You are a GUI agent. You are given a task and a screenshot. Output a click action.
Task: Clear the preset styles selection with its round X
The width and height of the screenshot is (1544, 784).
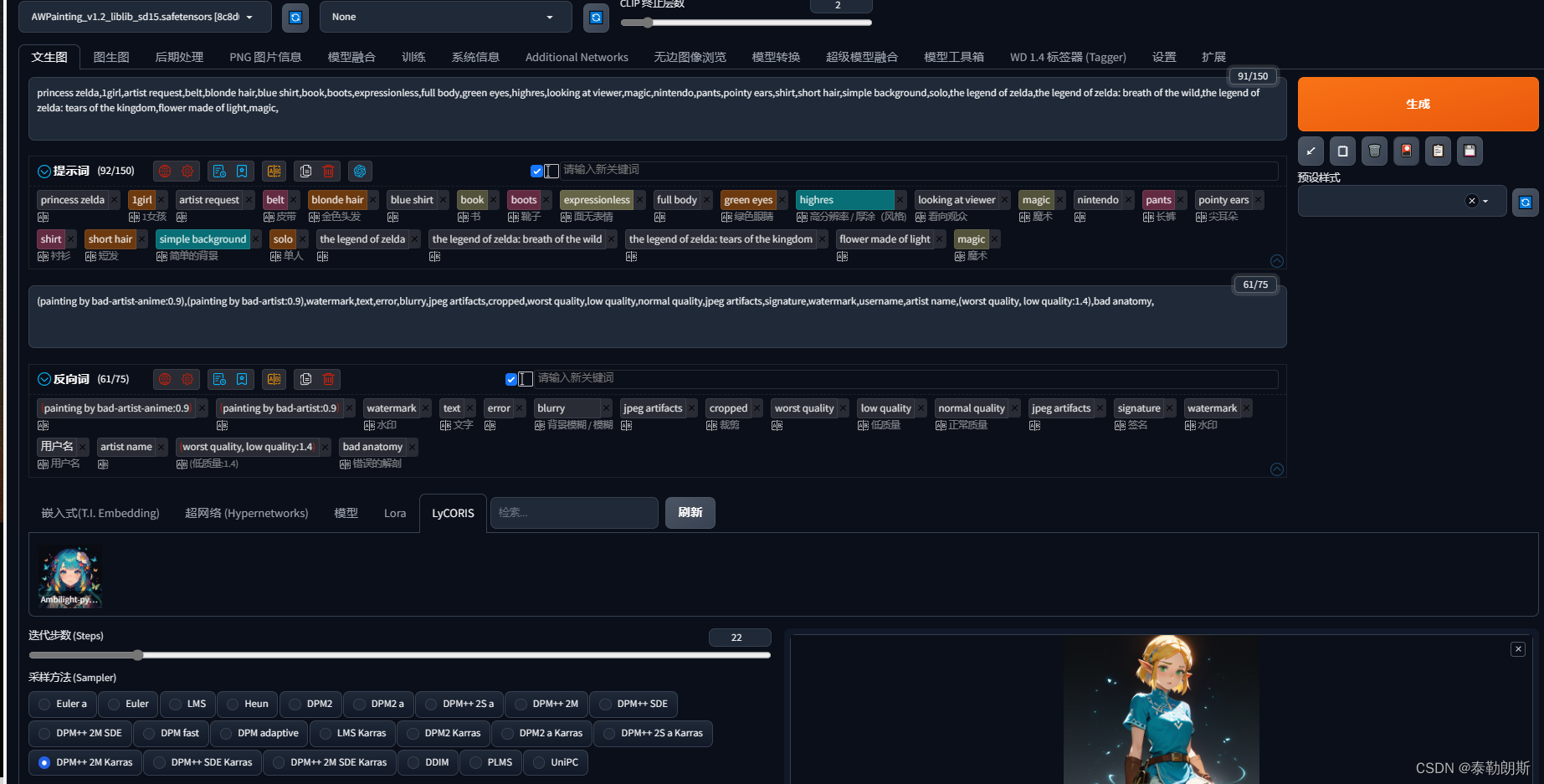pyautogui.click(x=1471, y=202)
